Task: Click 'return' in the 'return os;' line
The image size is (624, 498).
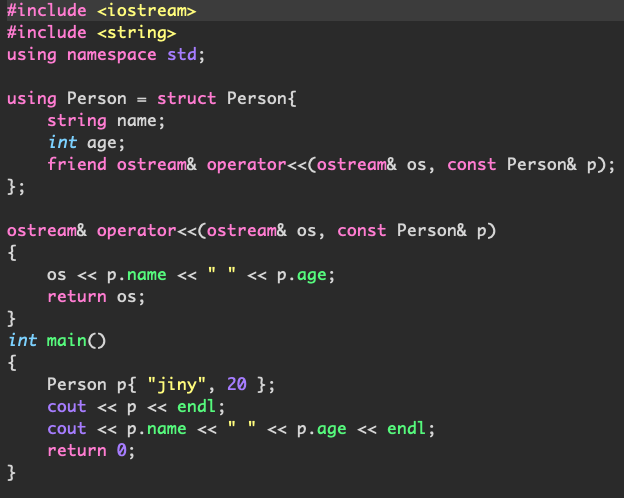Action: coord(77,297)
